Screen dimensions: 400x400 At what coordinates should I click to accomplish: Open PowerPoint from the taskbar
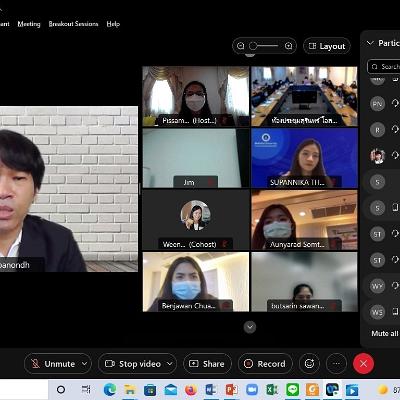coord(231,389)
